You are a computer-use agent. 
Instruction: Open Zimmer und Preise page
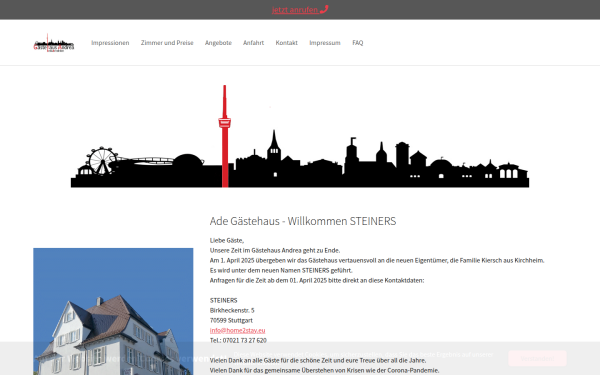167,43
